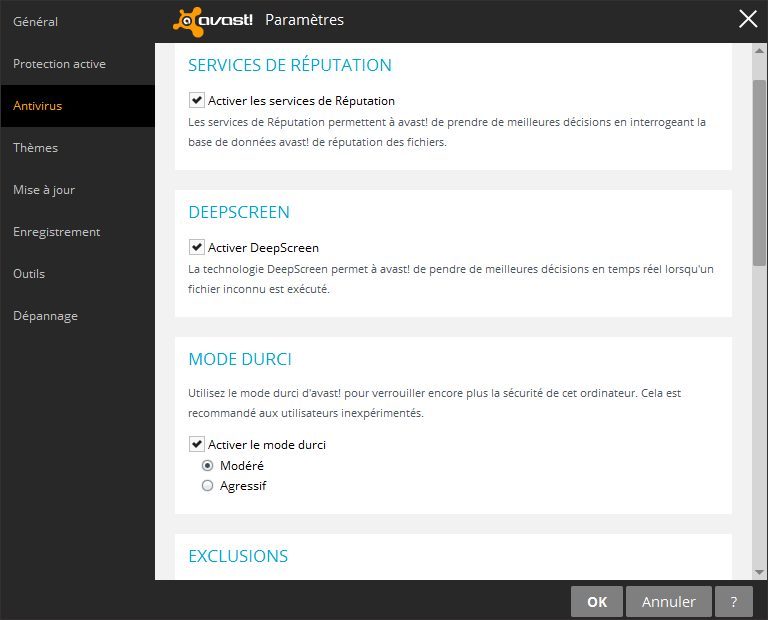Select the Modéré radio option
Image resolution: width=768 pixels, height=620 pixels.
[208, 466]
